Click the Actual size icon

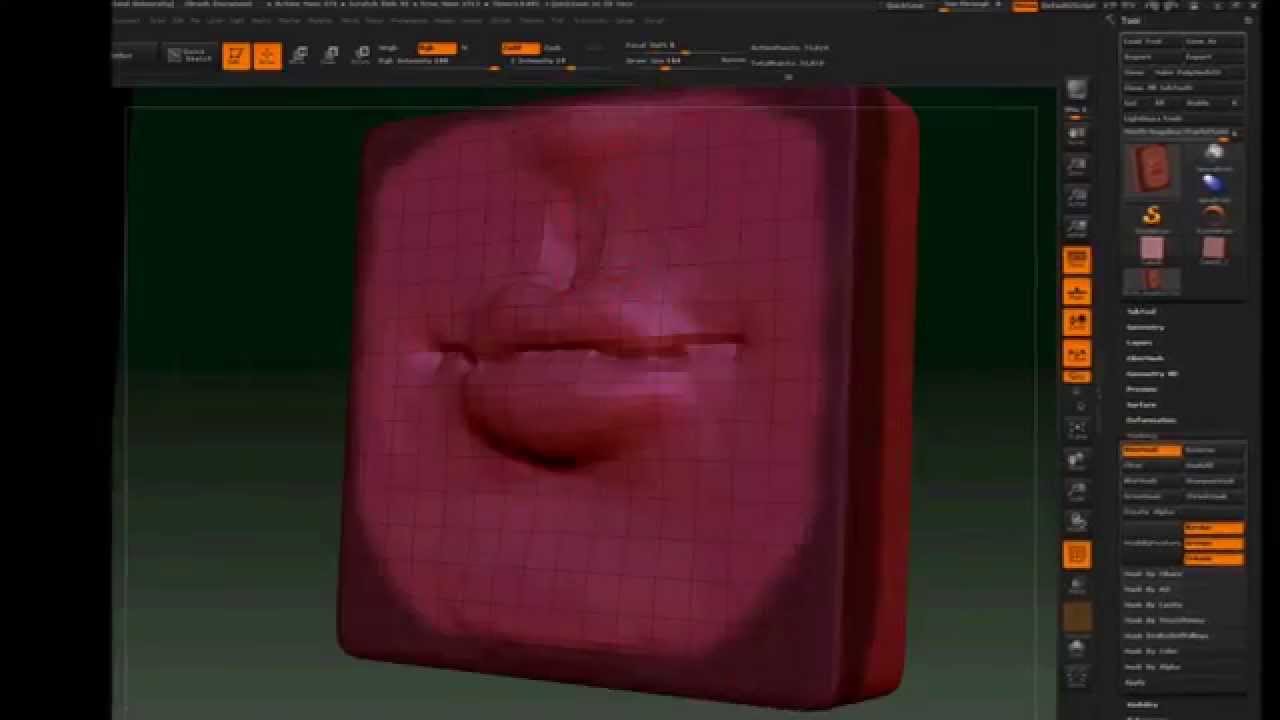pos(1077,197)
